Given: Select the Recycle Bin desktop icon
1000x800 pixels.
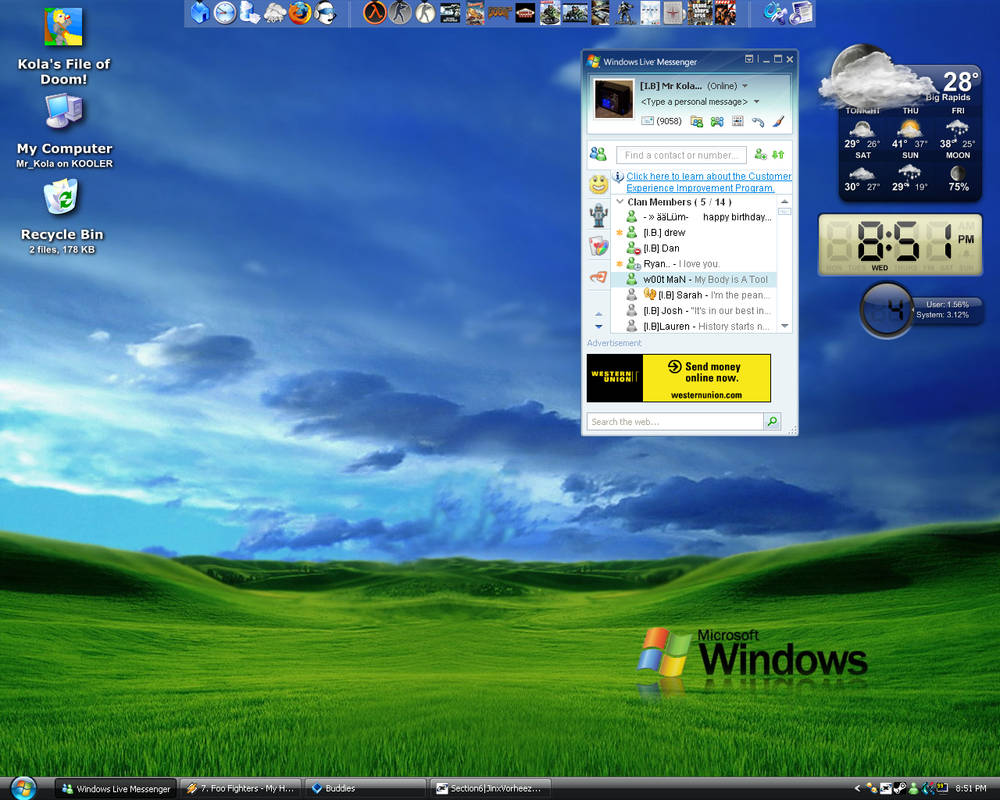Looking at the screenshot, I should pos(62,217).
